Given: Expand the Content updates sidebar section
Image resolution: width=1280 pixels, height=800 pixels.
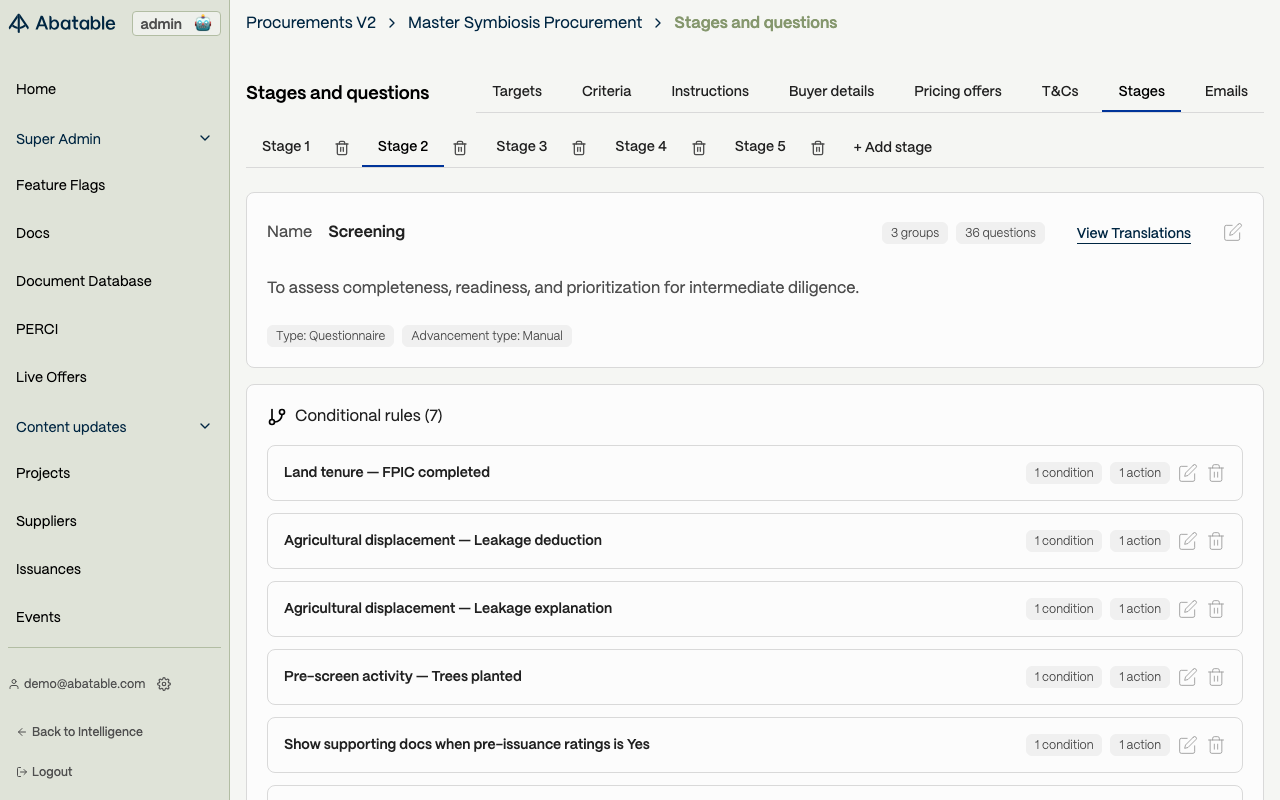Looking at the screenshot, I should point(205,427).
